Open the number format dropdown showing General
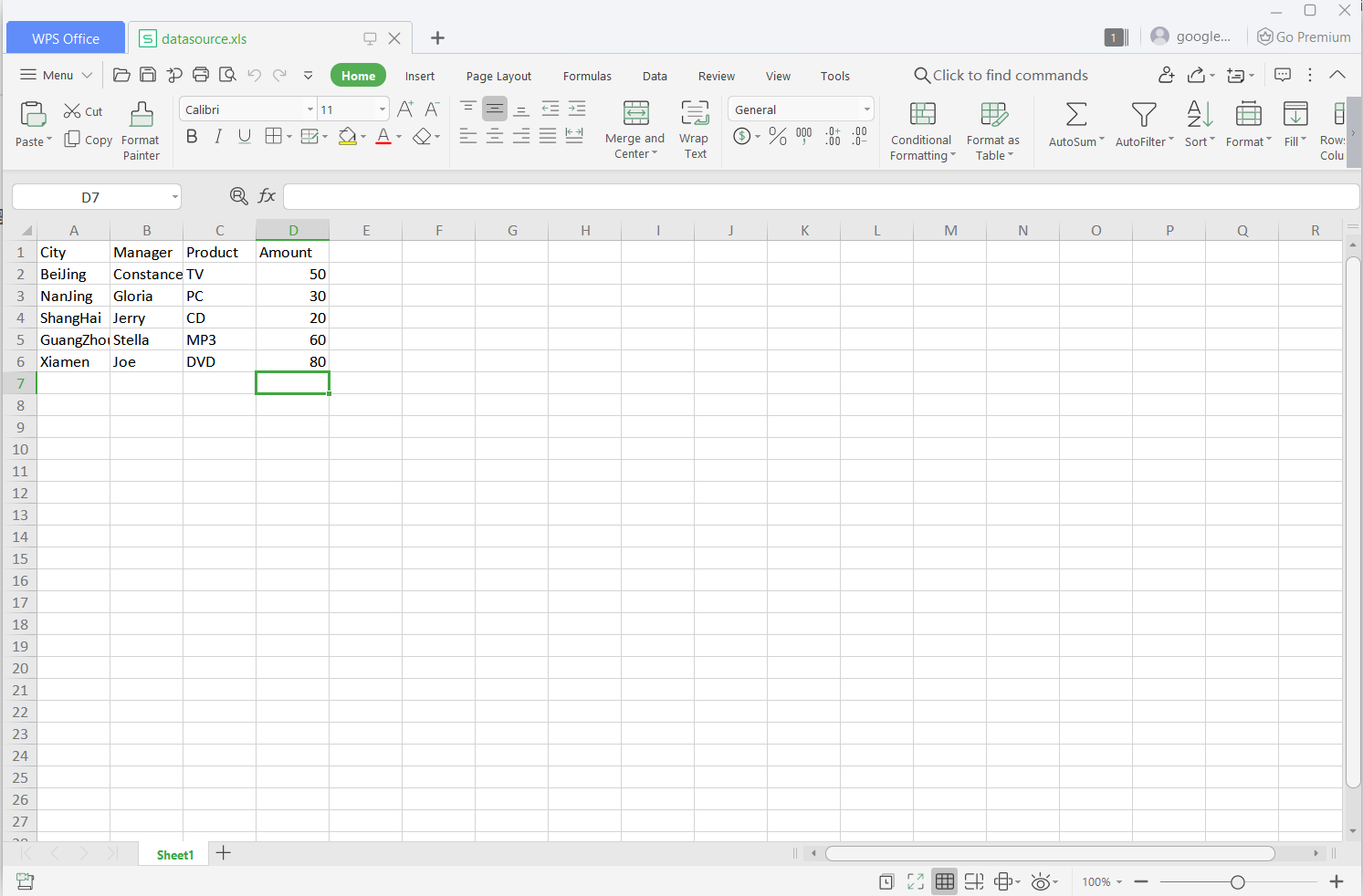This screenshot has height=896, width=1363. [x=866, y=109]
